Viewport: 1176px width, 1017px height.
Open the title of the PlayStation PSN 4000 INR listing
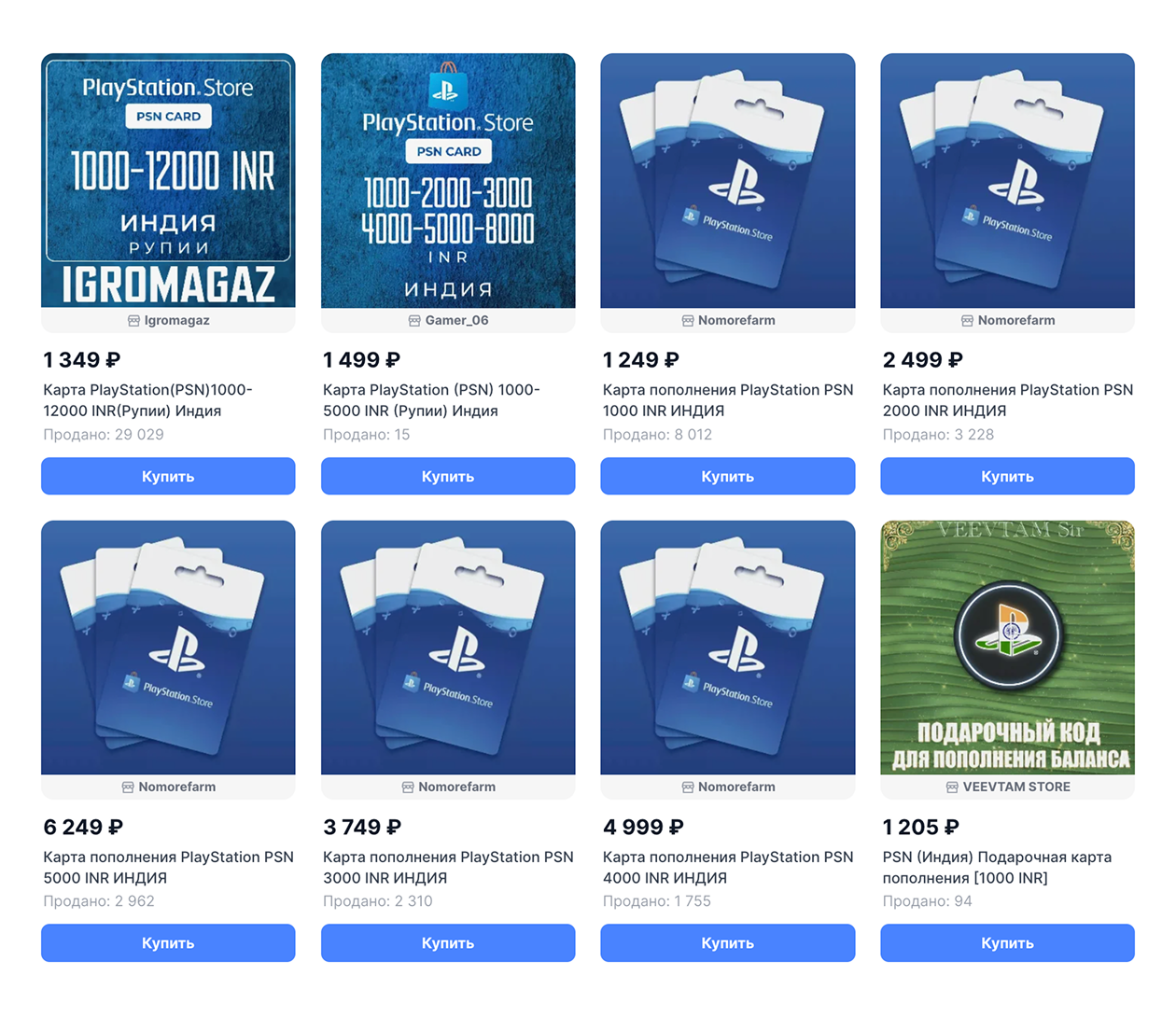(728, 867)
